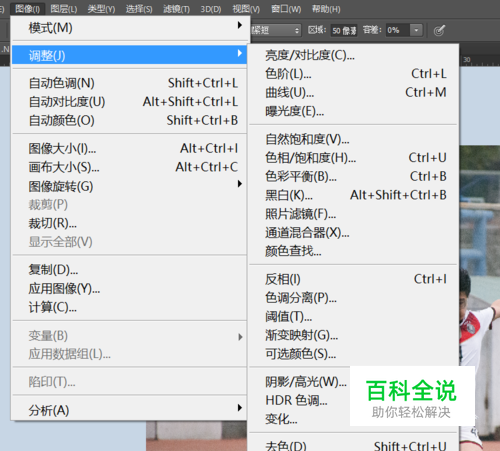Open HDR 色调... adjustment
Viewport: 500px width, 451px height.
pyautogui.click(x=297, y=400)
